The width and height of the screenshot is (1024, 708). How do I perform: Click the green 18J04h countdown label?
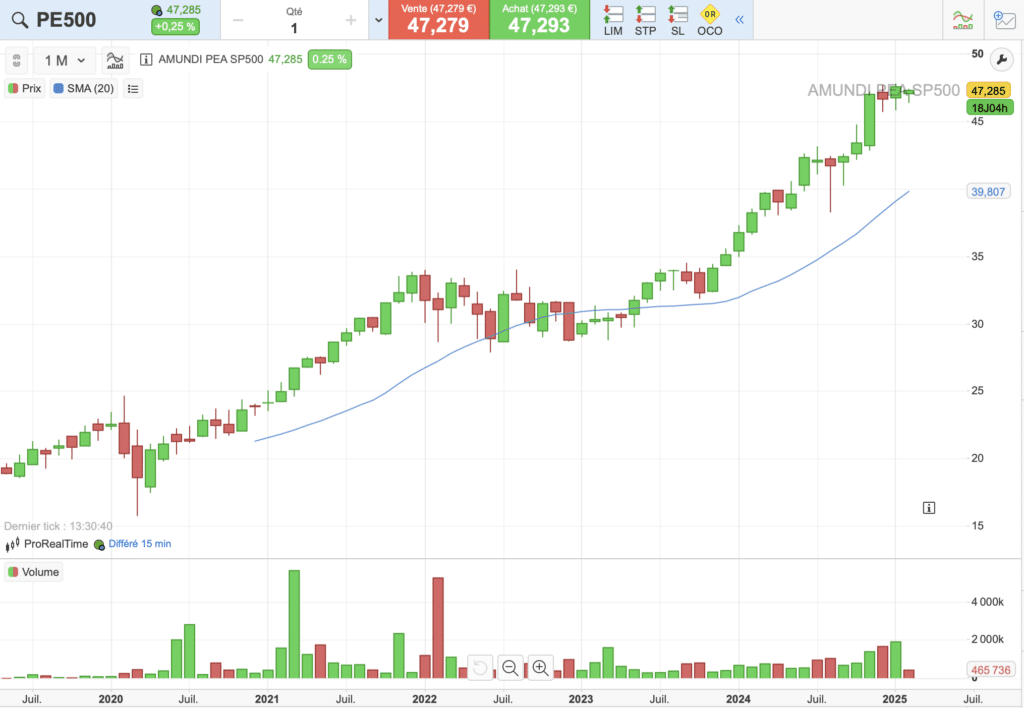(x=989, y=108)
